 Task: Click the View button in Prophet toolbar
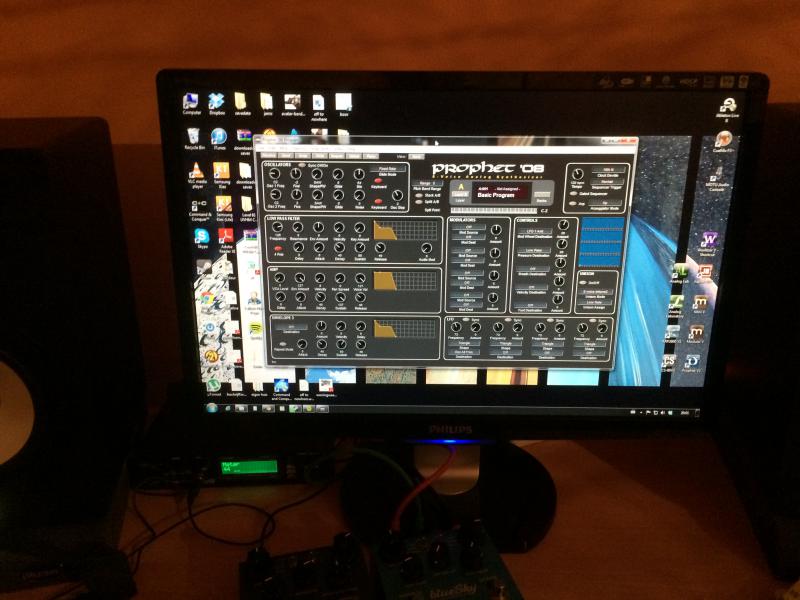click(416, 157)
